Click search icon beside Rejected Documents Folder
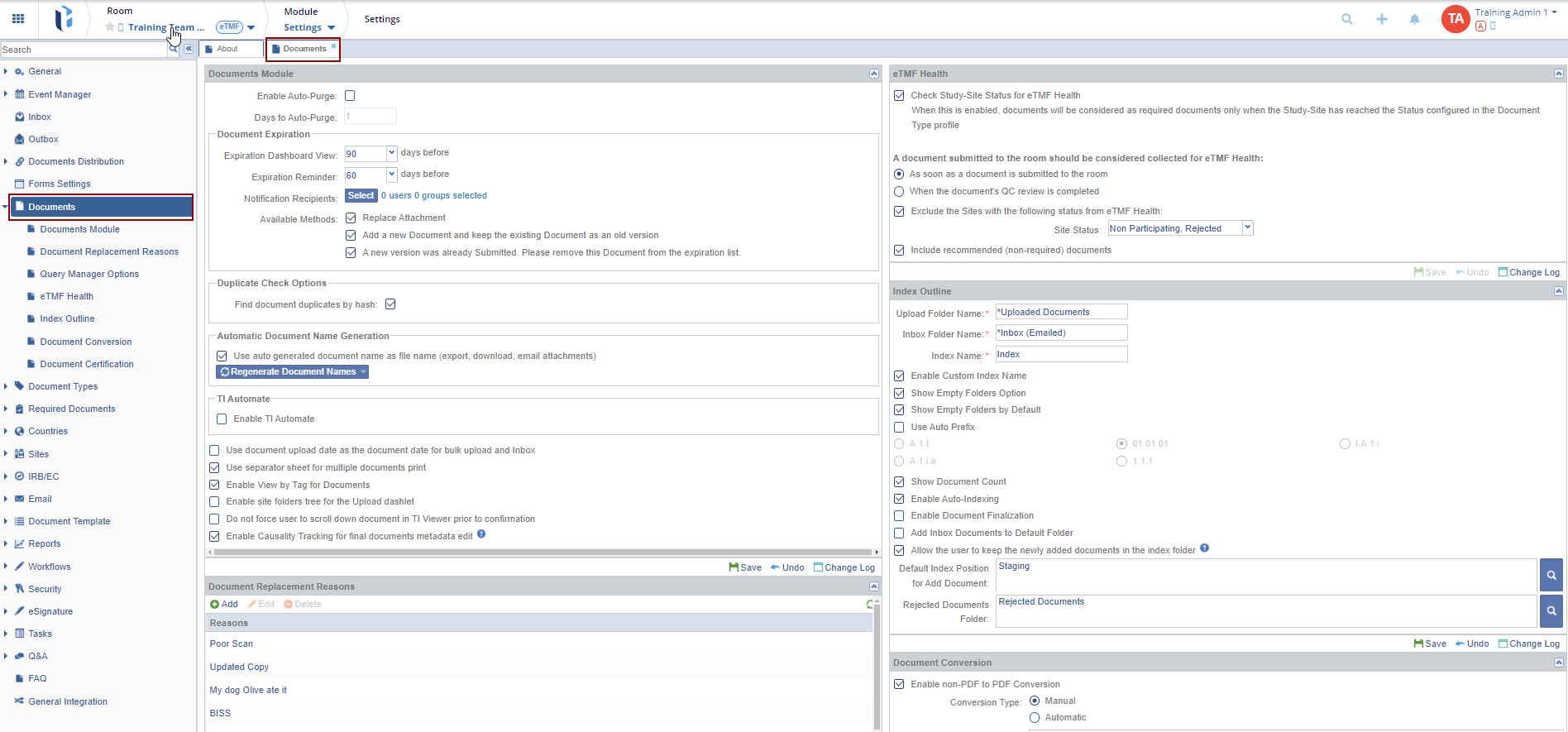This screenshot has width=1568, height=732. [x=1551, y=611]
